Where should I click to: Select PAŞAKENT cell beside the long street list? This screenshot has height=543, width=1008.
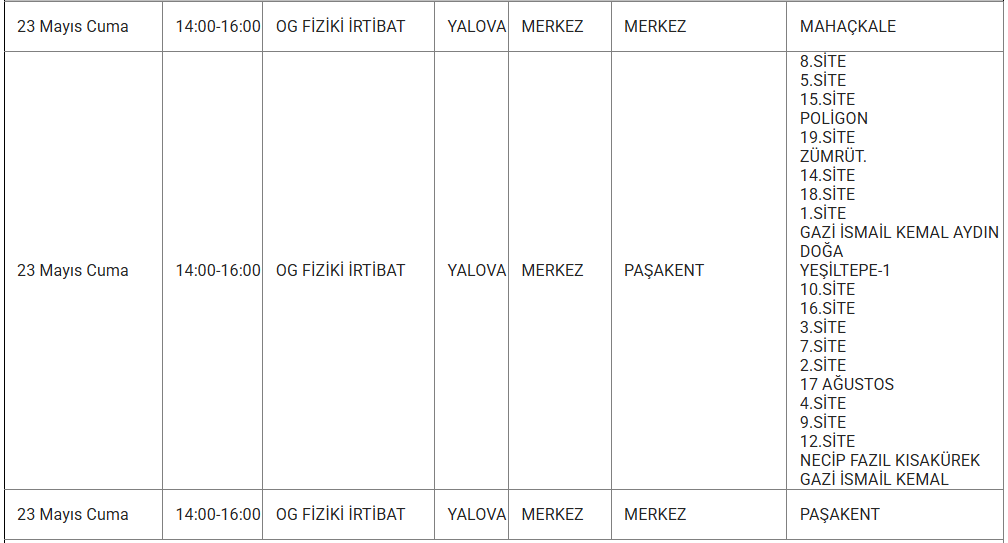664,270
